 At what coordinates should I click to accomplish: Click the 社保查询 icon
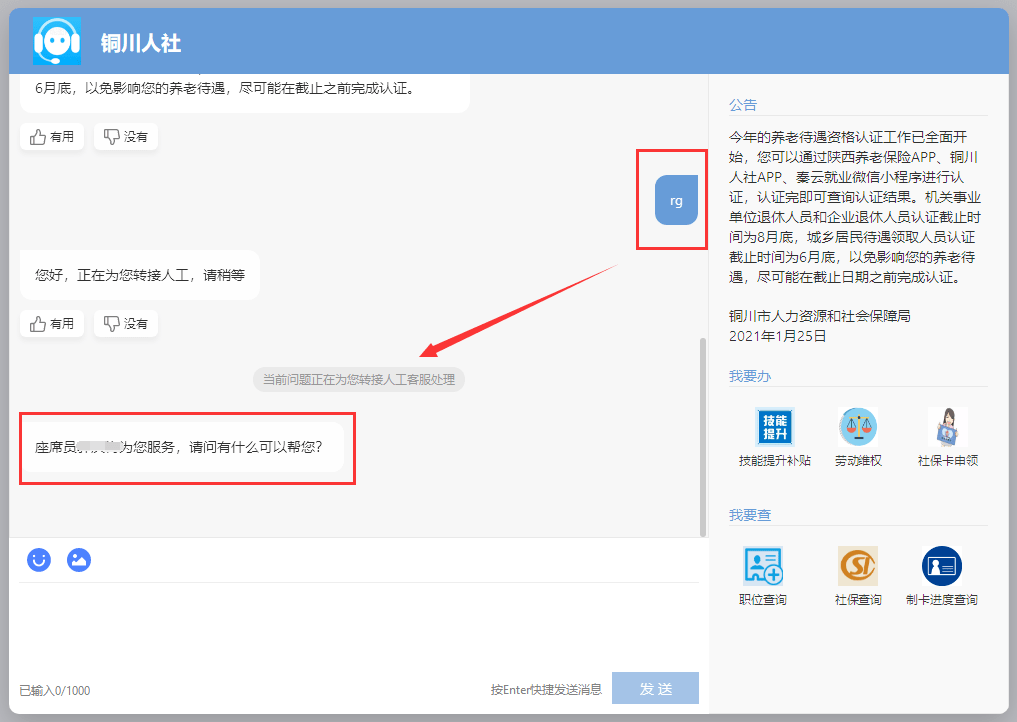(858, 566)
